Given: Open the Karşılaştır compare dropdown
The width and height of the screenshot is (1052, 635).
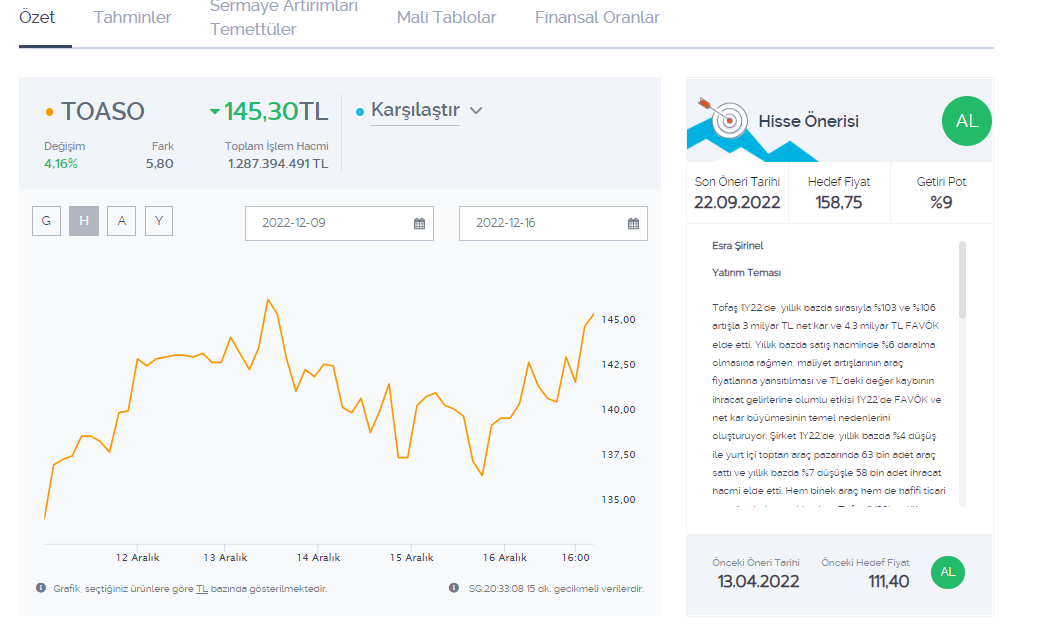Looking at the screenshot, I should 415,110.
